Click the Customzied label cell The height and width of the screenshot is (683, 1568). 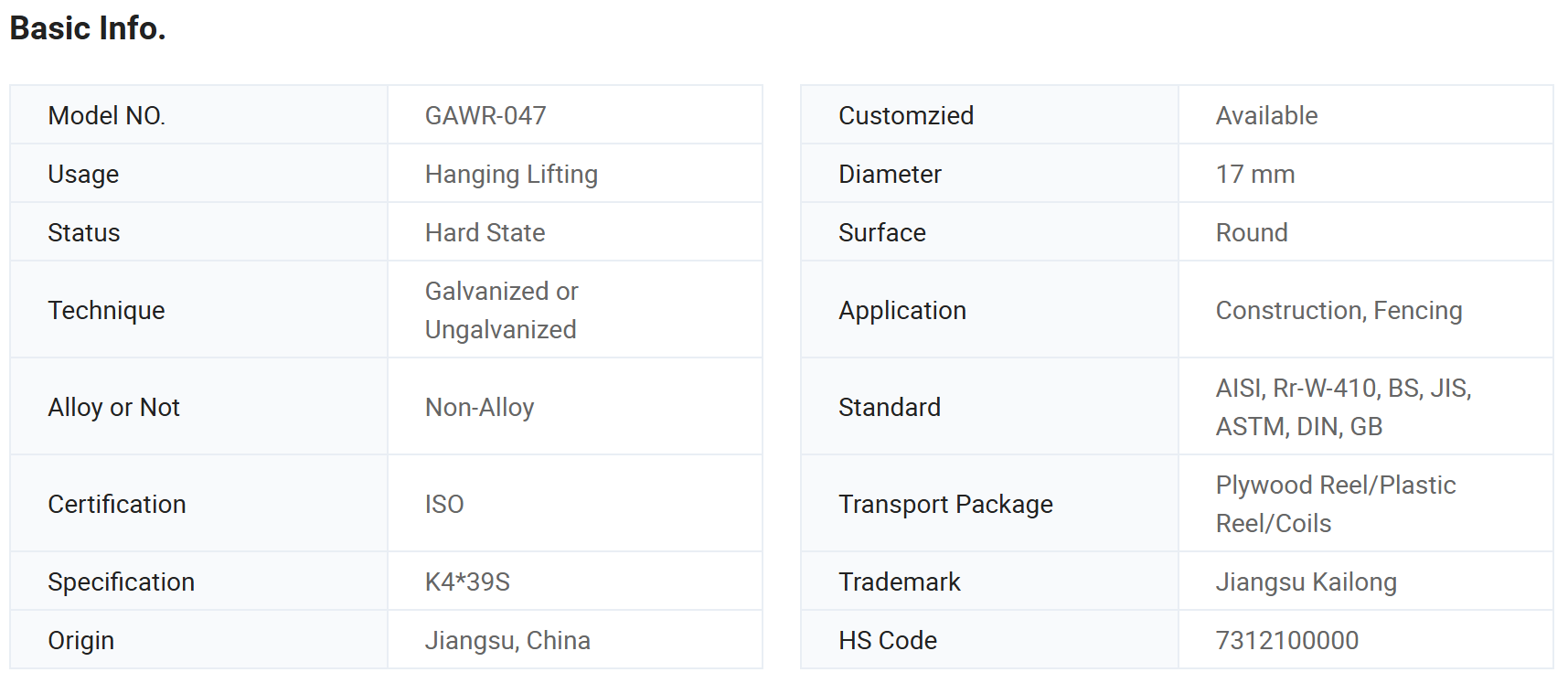tap(990, 115)
